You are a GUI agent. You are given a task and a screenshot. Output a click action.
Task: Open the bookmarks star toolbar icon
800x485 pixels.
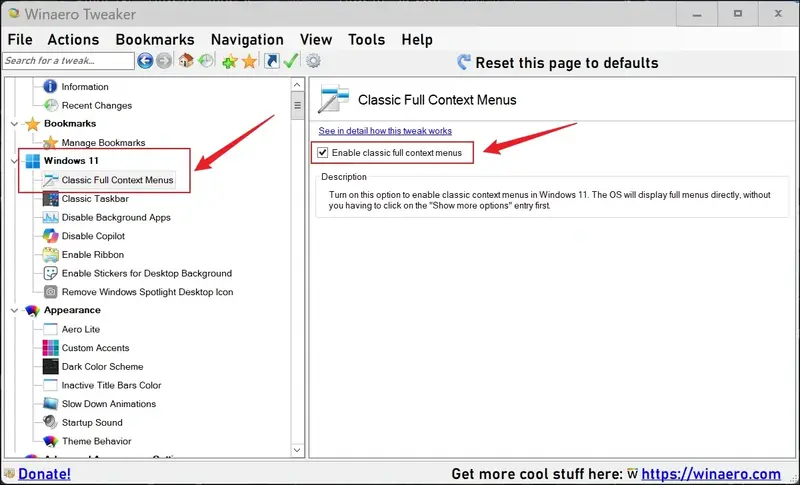[x=249, y=61]
